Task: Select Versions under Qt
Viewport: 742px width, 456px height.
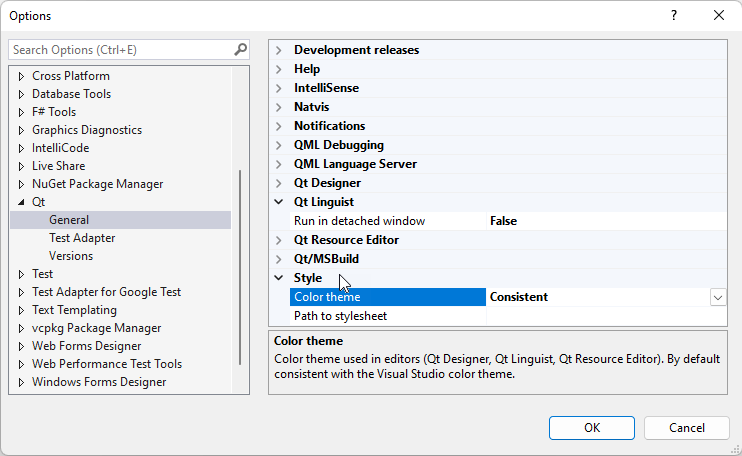Action: pos(71,256)
